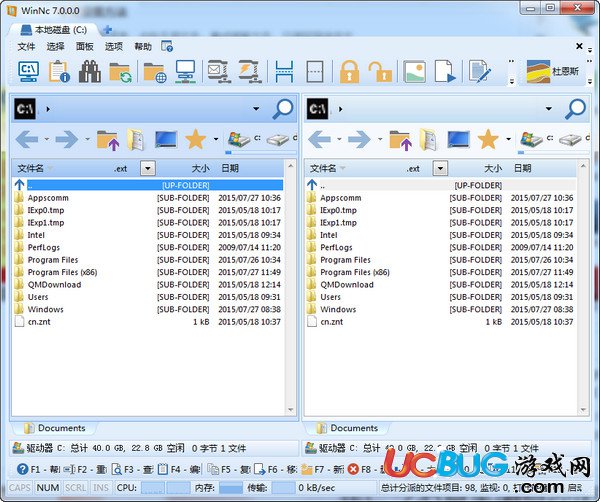The height and width of the screenshot is (502, 600).
Task: Select the 本地磁盘 (C:) tab
Action: 54,30
